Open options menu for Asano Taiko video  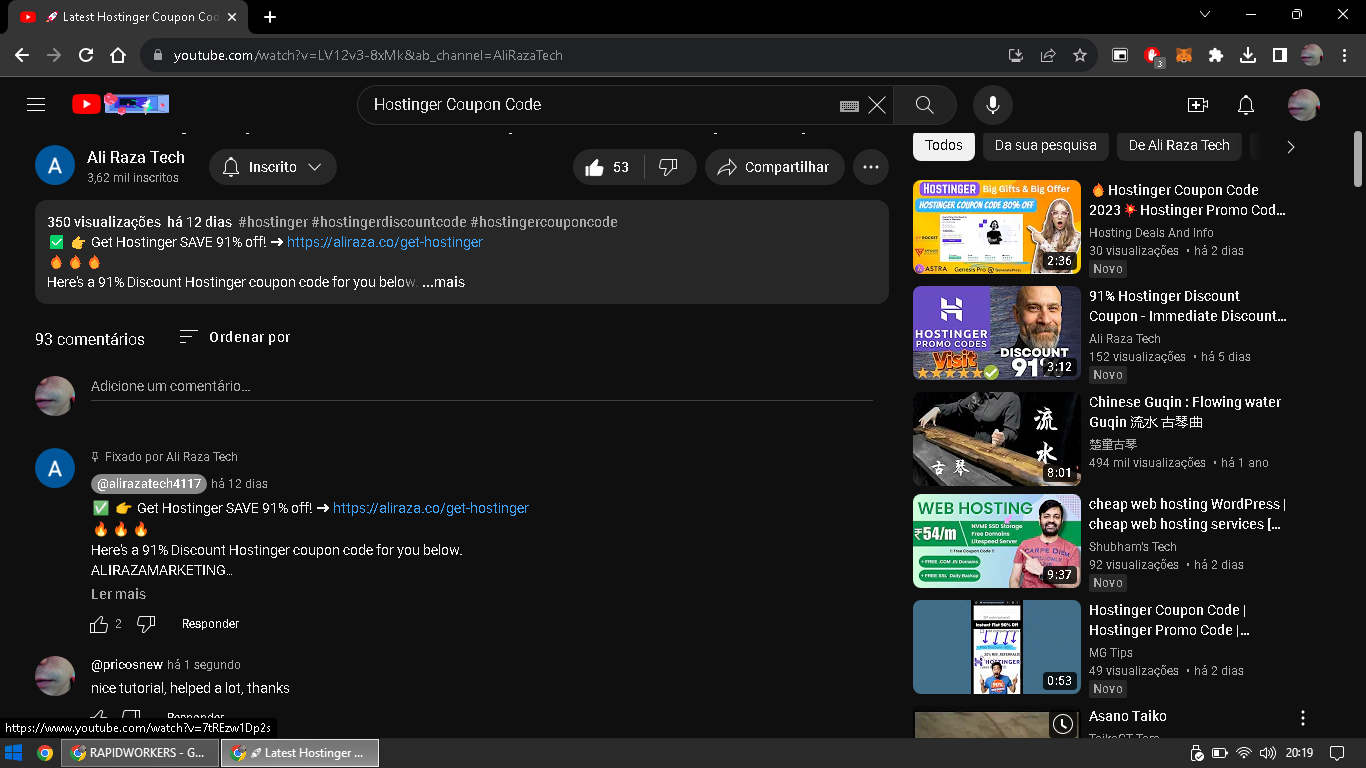click(x=1303, y=718)
